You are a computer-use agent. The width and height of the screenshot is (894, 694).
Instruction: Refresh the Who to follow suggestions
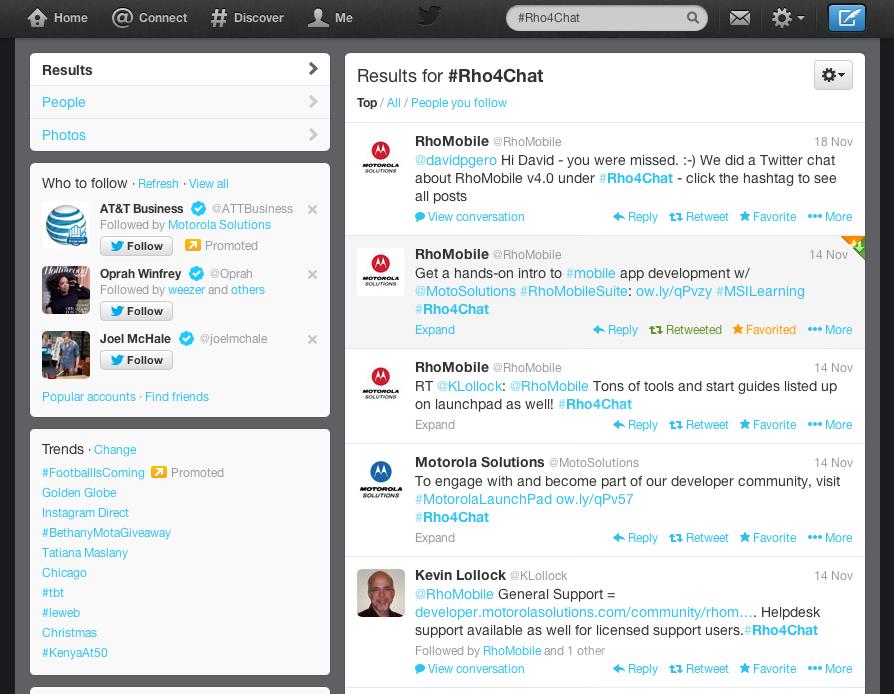click(158, 184)
